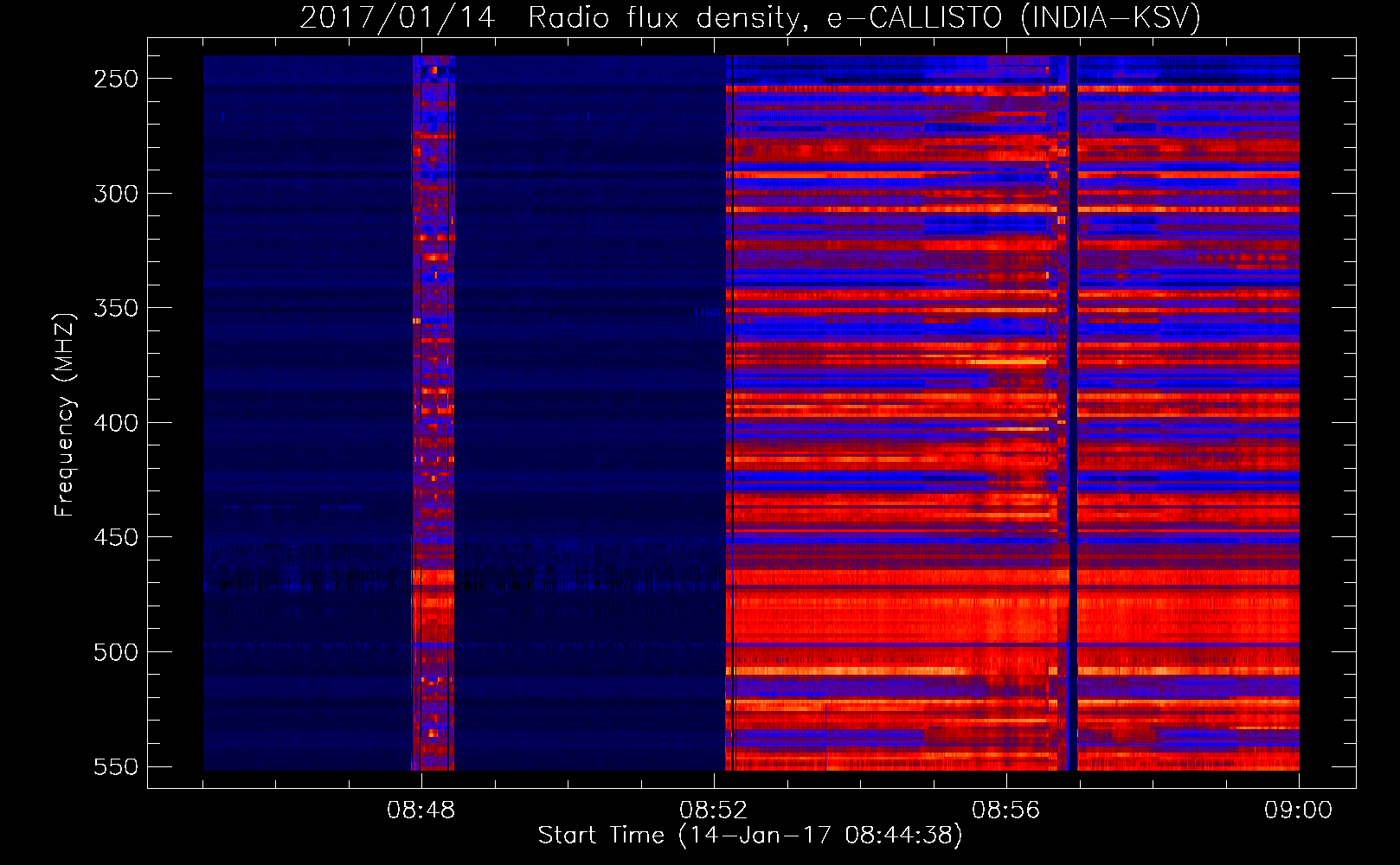Click the 300 frequency tick label

click(116, 194)
